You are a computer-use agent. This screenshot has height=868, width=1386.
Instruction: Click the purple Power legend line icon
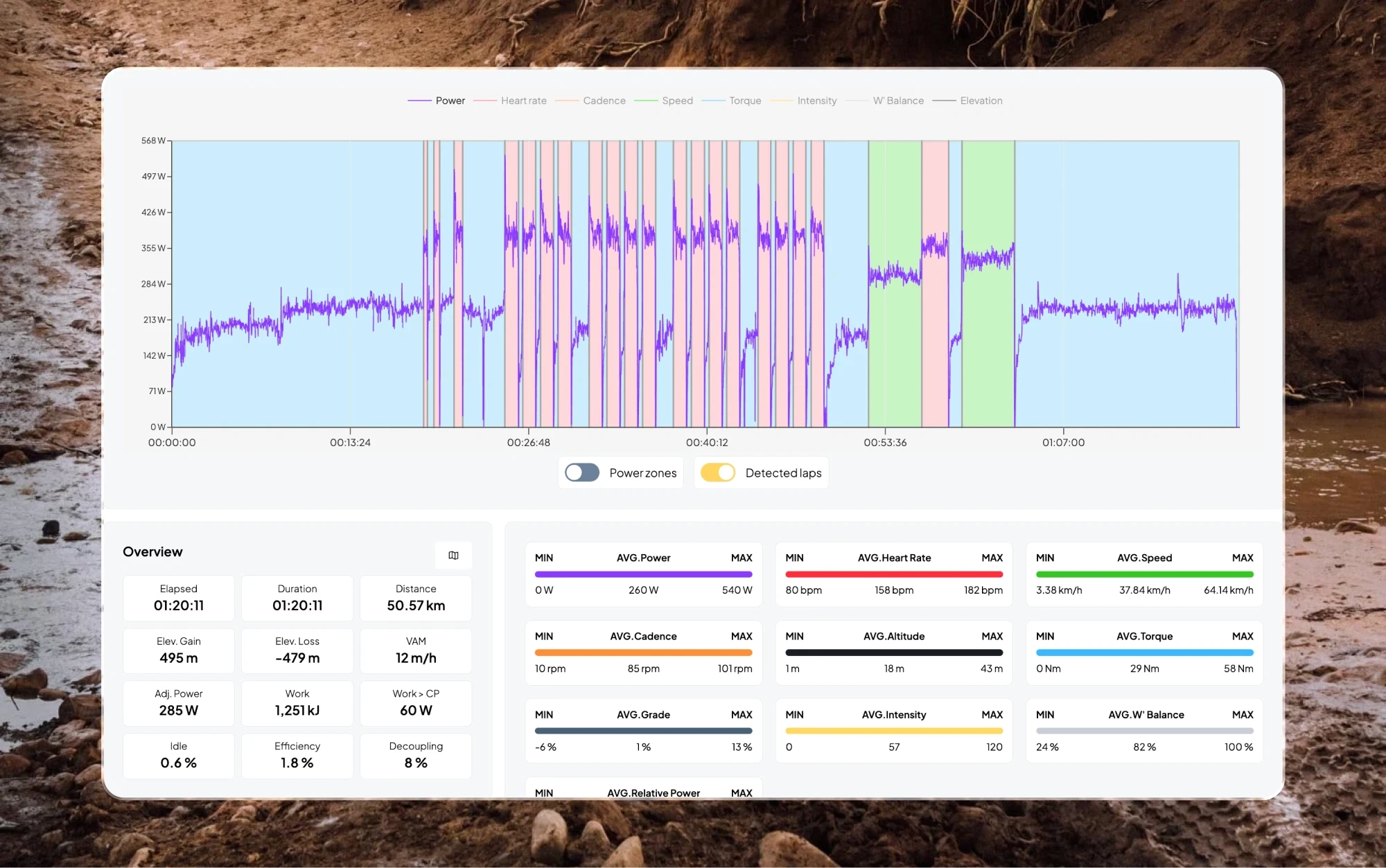[x=419, y=100]
